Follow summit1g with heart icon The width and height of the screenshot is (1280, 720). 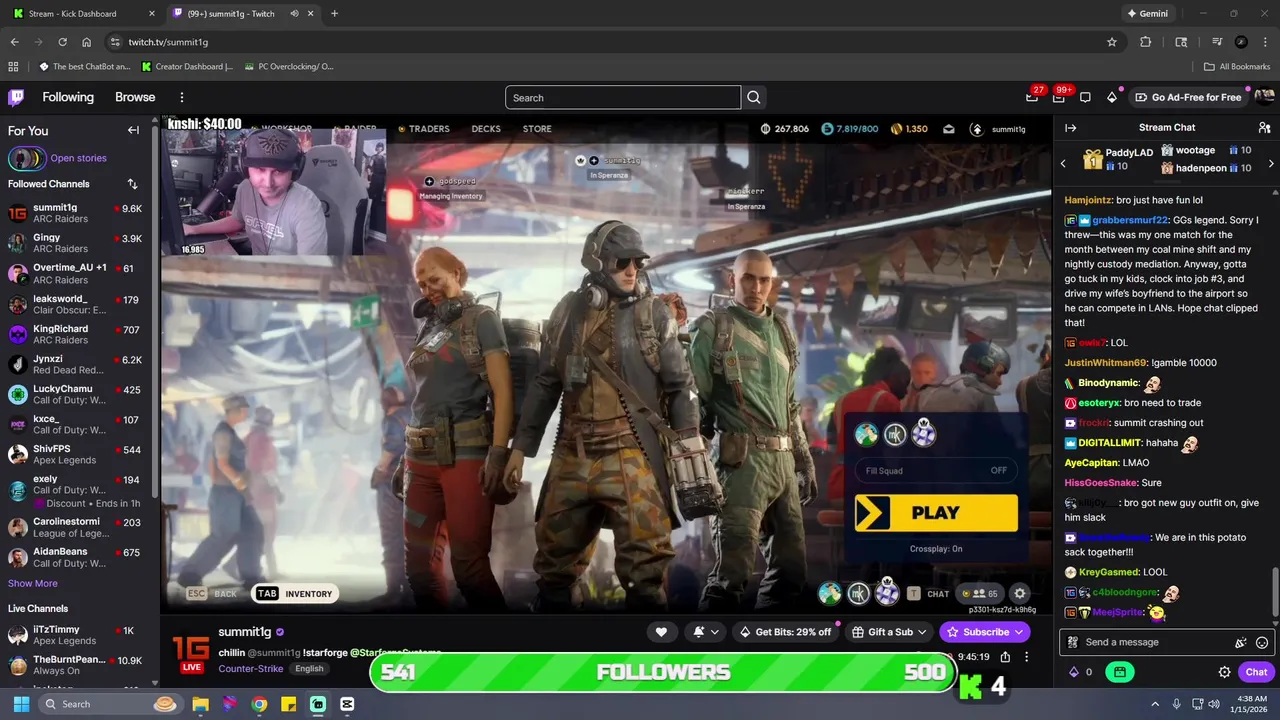click(661, 632)
